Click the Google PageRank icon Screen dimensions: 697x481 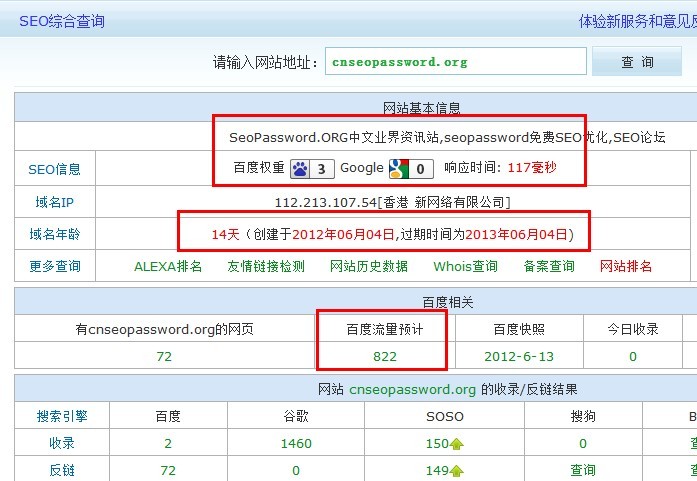click(399, 169)
